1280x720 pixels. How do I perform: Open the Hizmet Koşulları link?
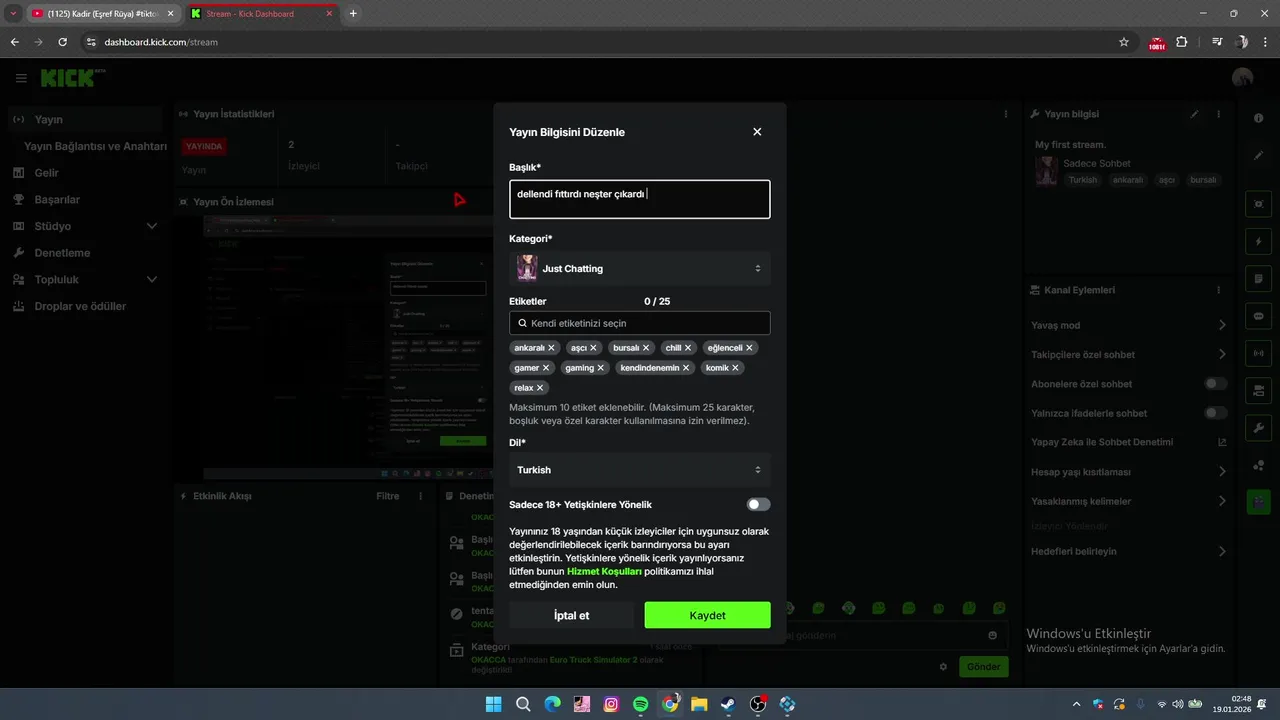pos(604,571)
